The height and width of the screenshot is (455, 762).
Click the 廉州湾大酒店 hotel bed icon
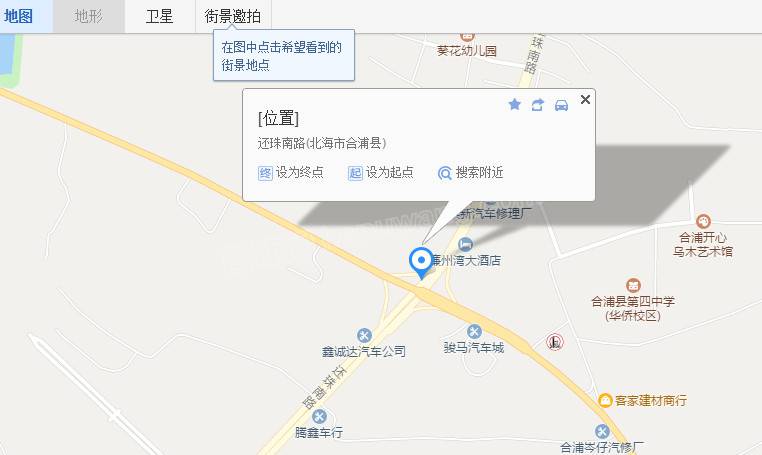[466, 244]
